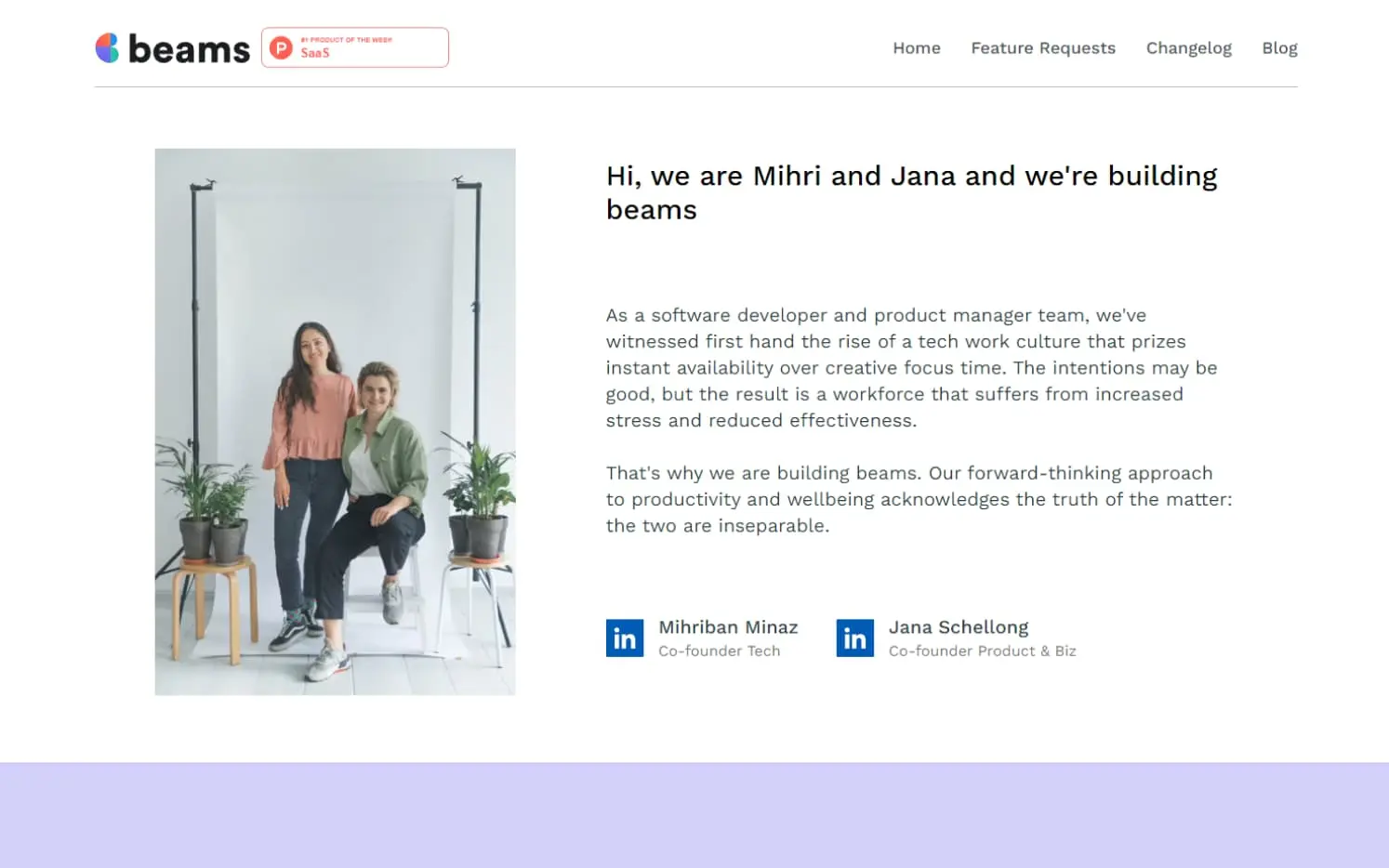The width and height of the screenshot is (1389, 868).
Task: Click the name Jana Schellong
Action: (x=958, y=627)
